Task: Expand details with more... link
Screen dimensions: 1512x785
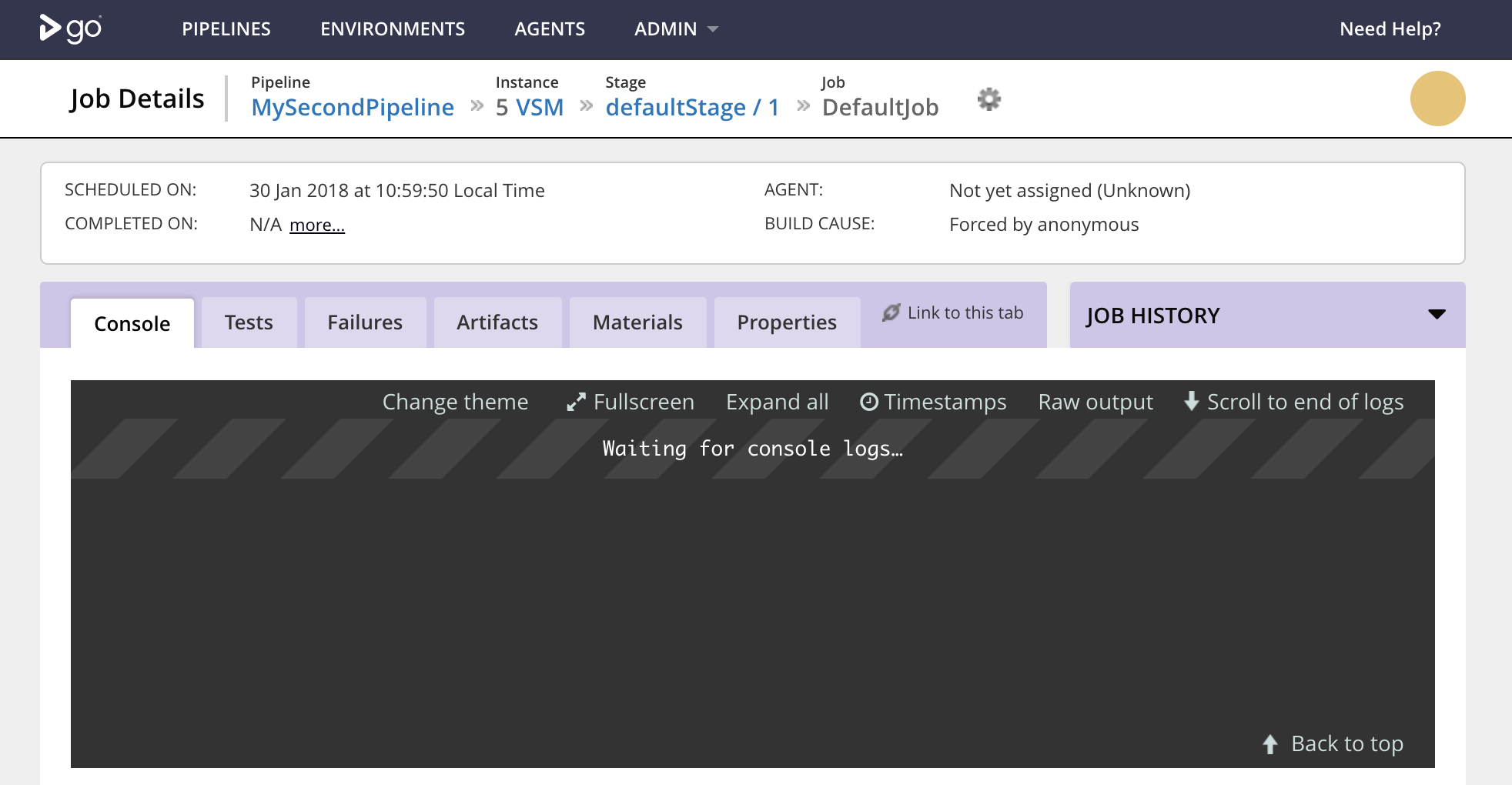Action: pos(317,225)
